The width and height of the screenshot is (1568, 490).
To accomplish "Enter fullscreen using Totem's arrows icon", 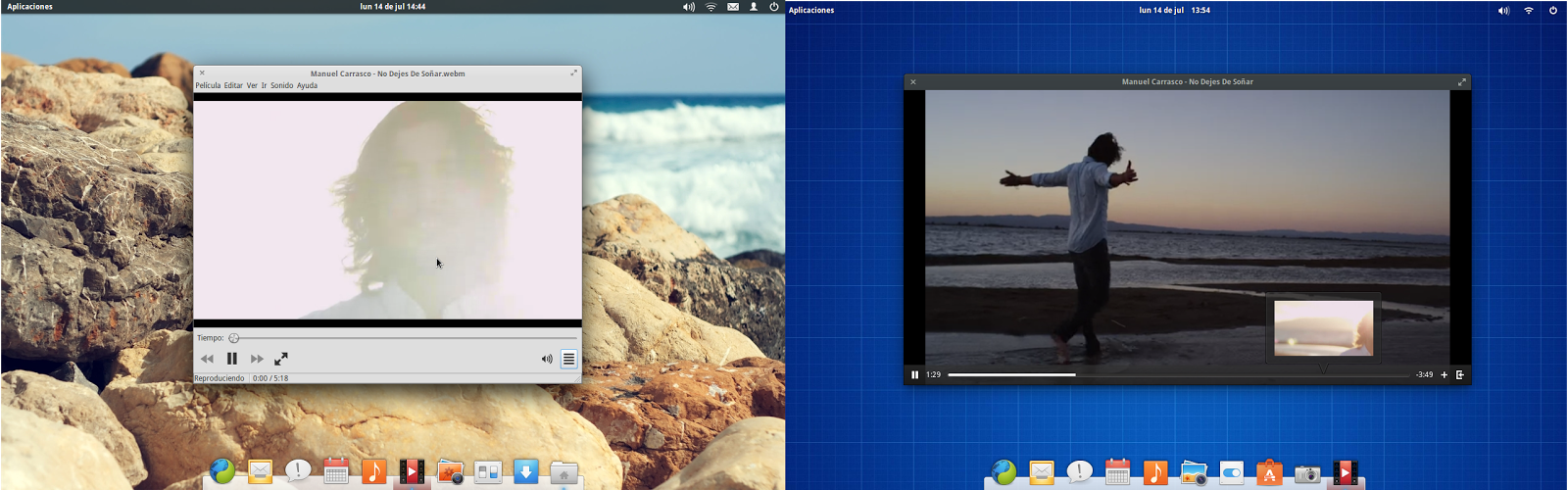I will [281, 359].
